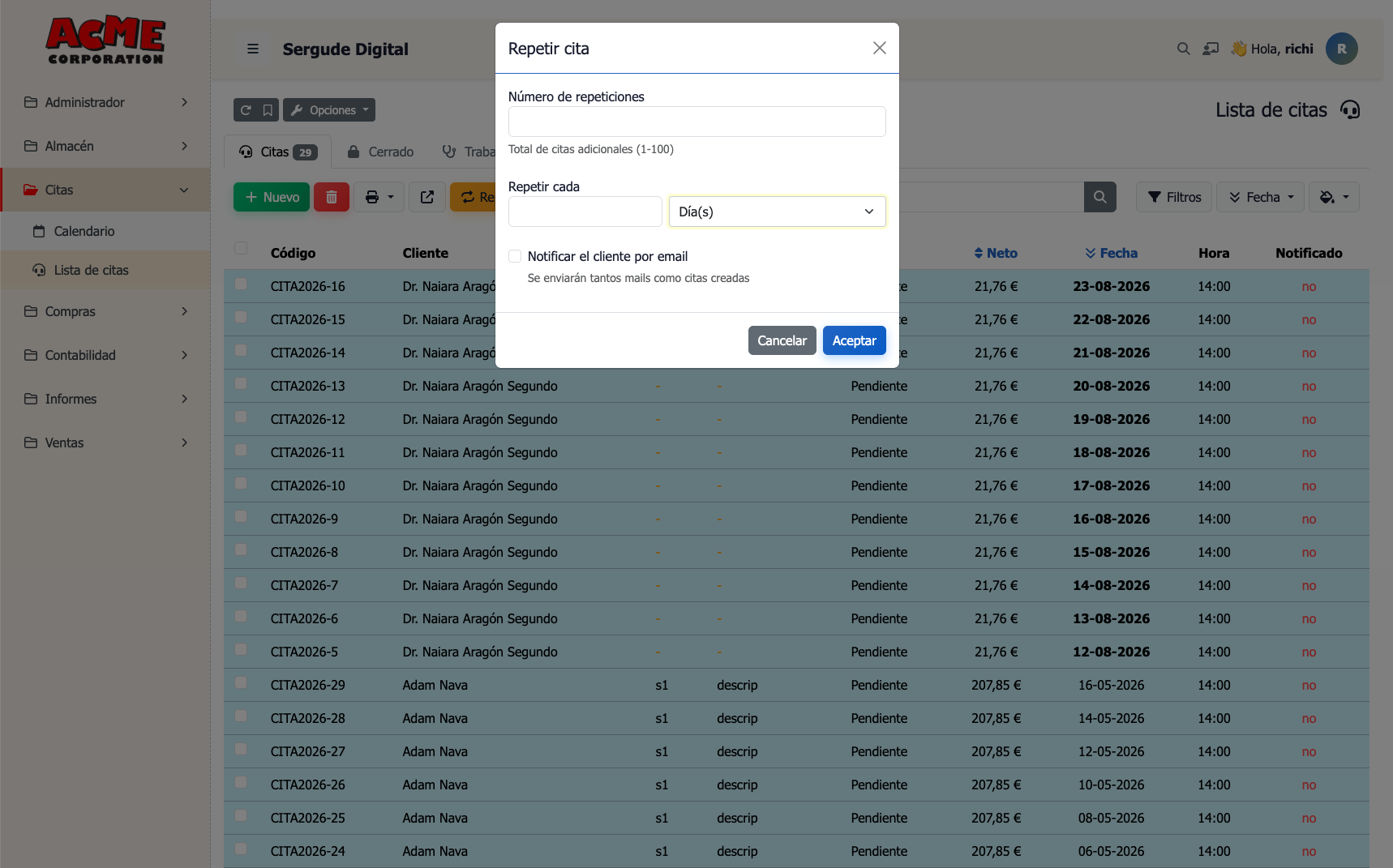Viewport: 1393px width, 868px height.
Task: Open the Día(s) interval dropdown
Action: click(x=777, y=212)
